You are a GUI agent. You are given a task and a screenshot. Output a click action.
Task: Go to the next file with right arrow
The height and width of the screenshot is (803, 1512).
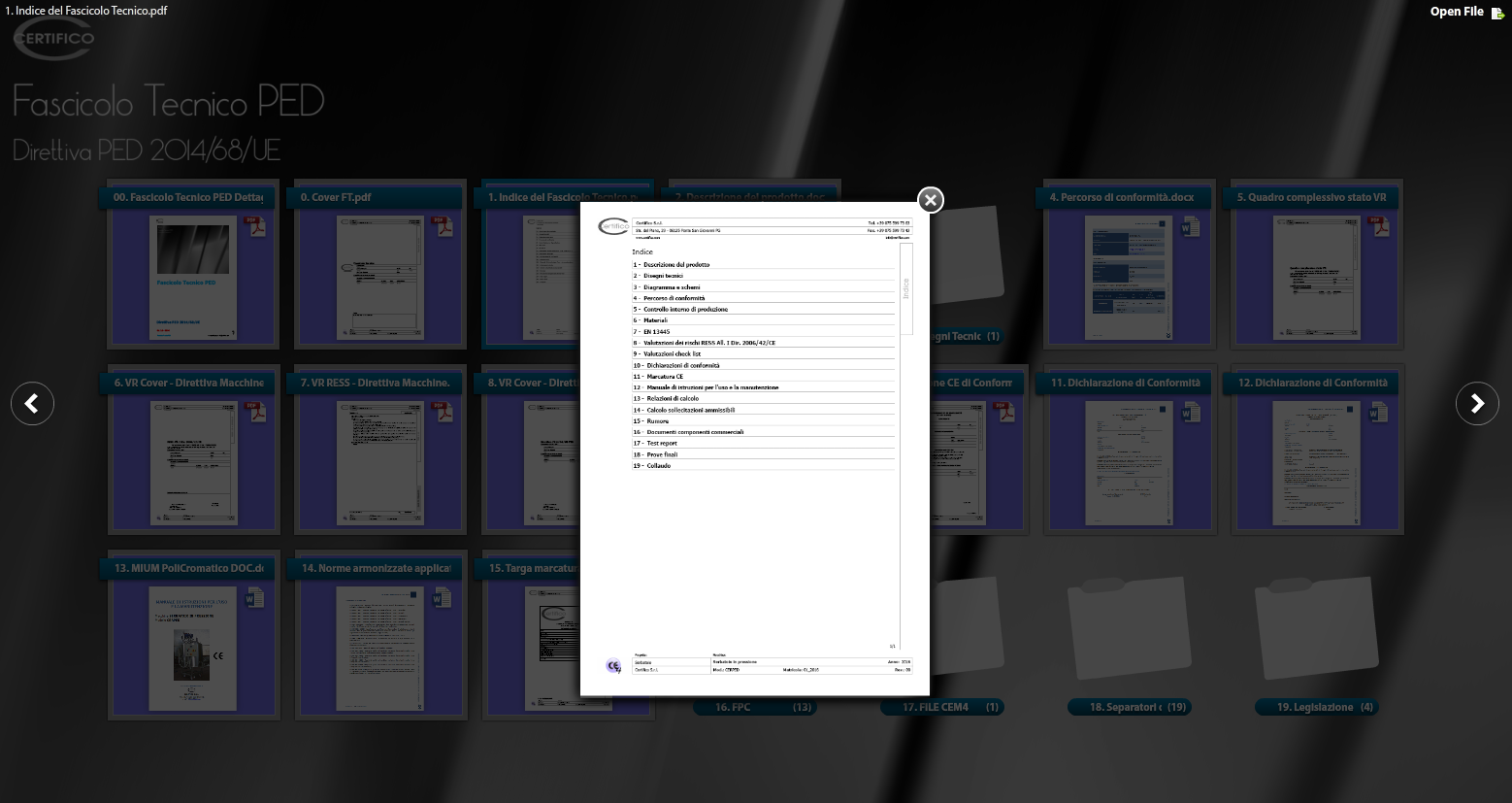(1476, 404)
